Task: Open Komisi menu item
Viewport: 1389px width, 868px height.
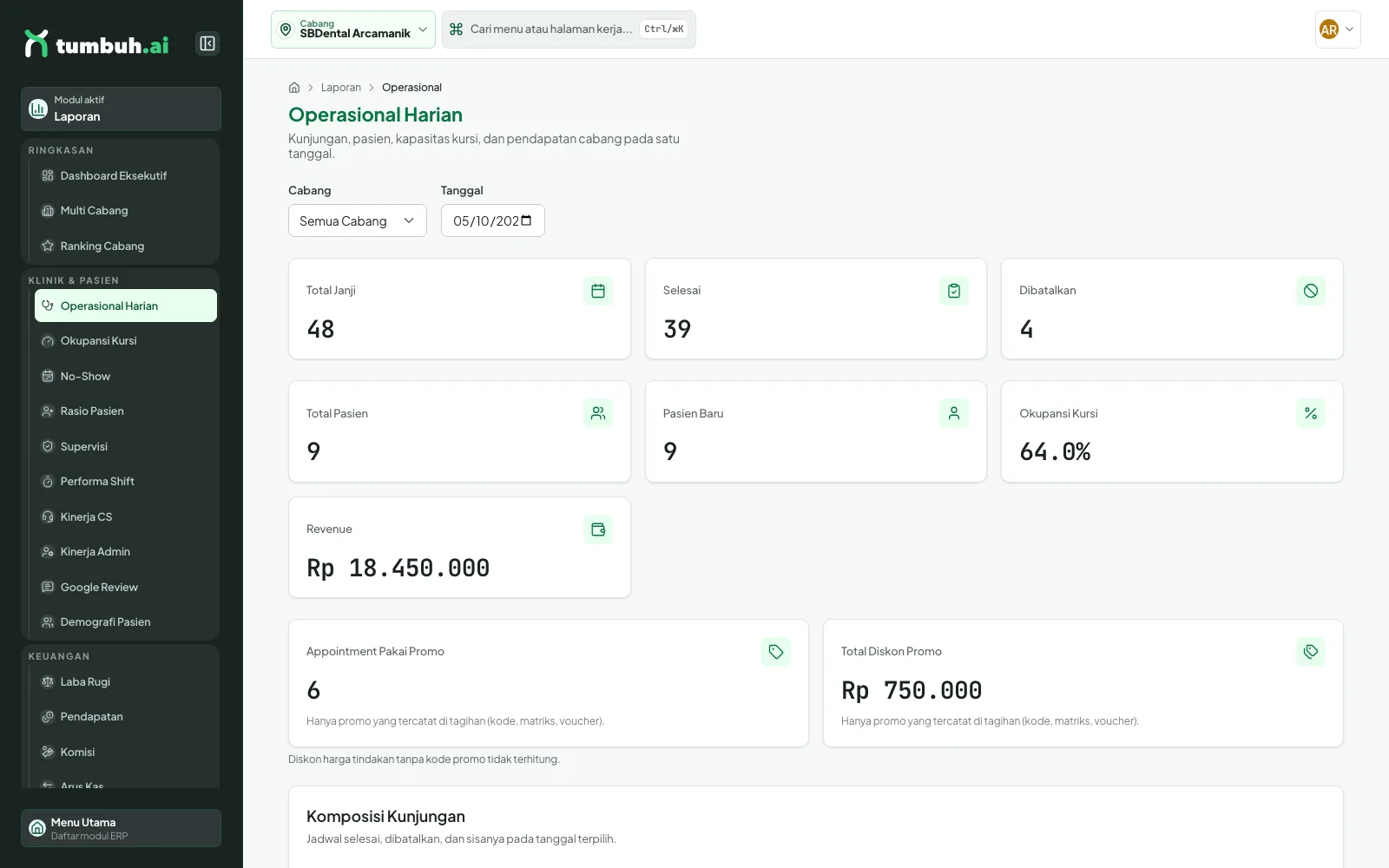Action: (126, 752)
